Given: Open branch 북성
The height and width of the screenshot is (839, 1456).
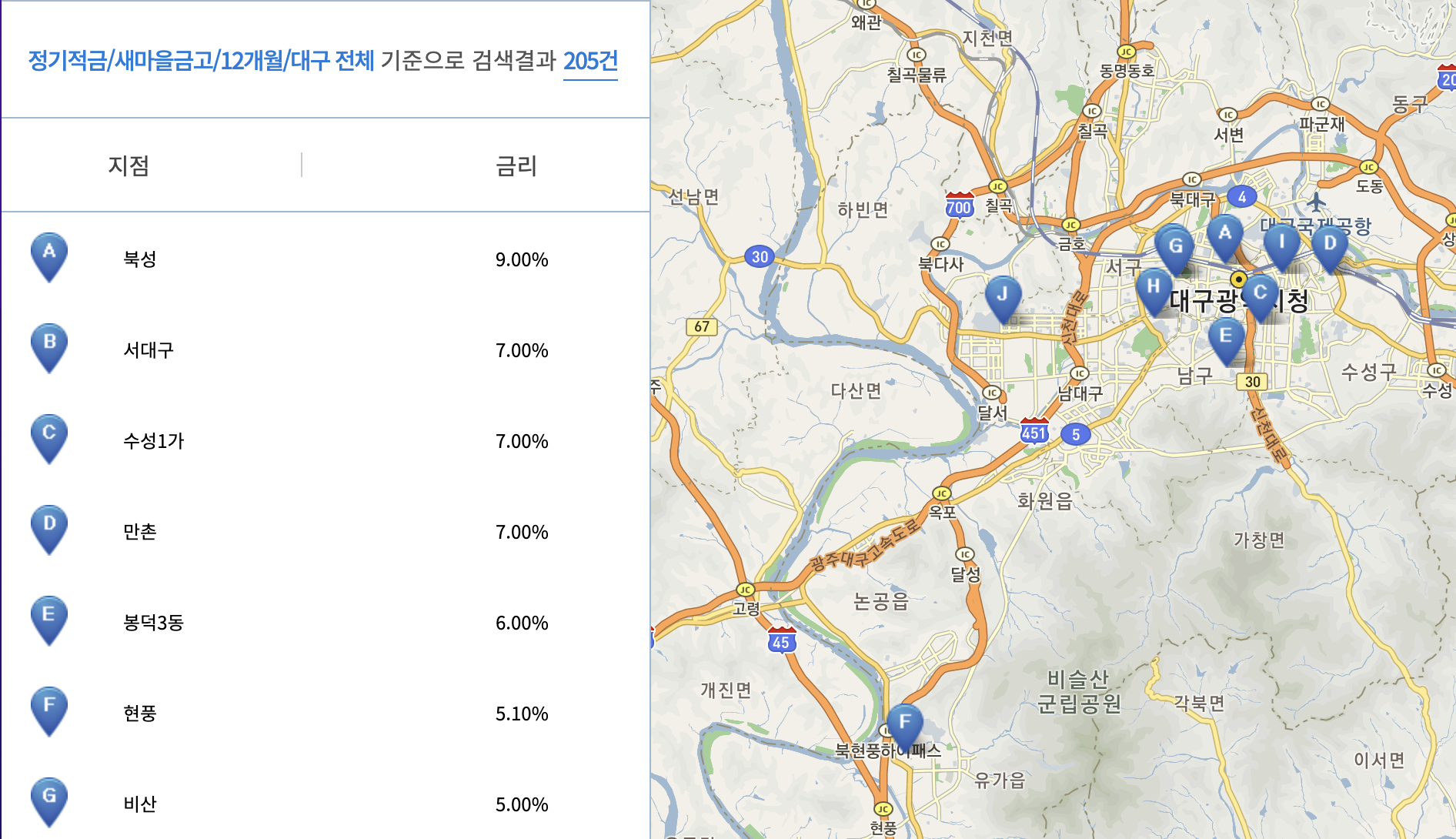Looking at the screenshot, I should click(x=140, y=259).
